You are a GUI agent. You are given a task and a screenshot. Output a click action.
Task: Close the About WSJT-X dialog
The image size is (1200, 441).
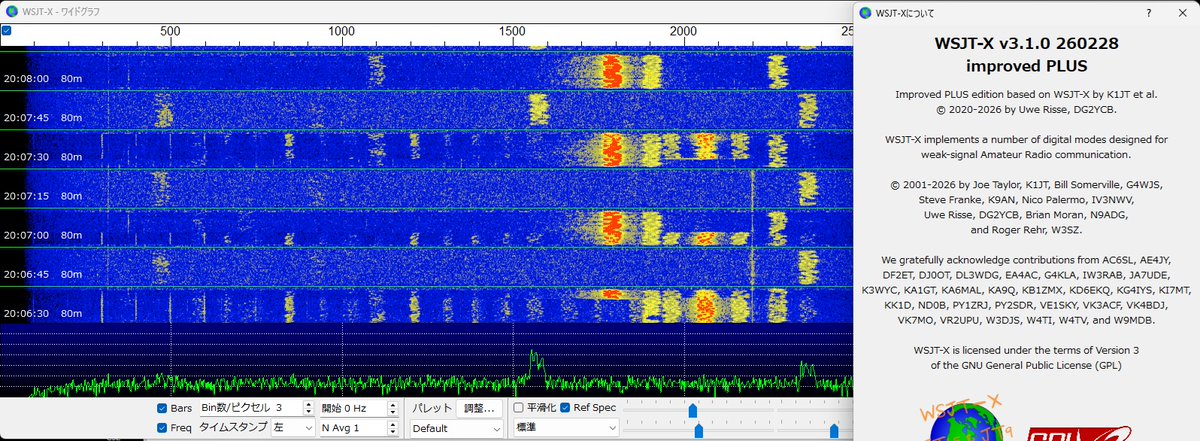coord(1182,13)
